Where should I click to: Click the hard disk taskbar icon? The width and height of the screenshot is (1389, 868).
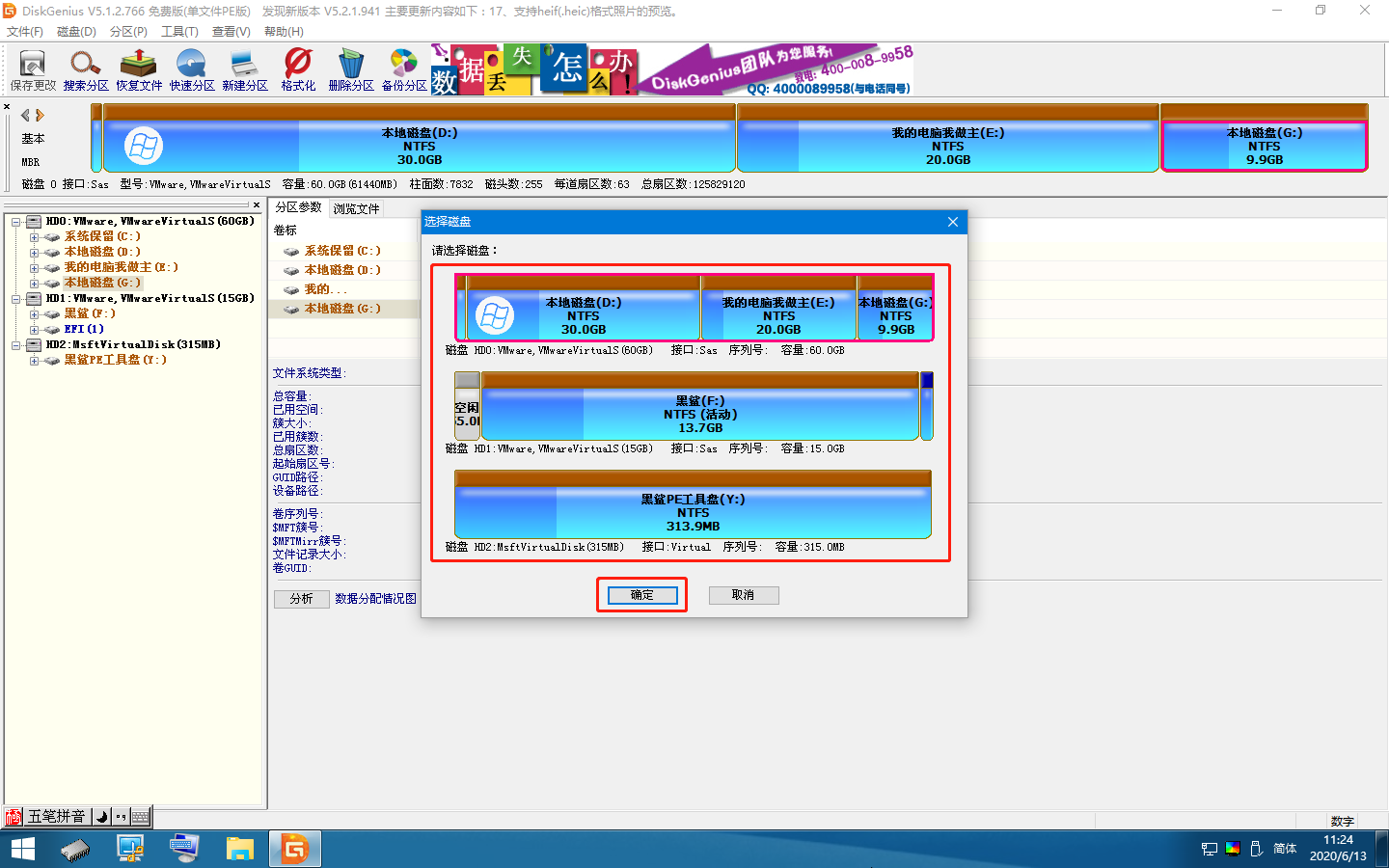[75, 849]
